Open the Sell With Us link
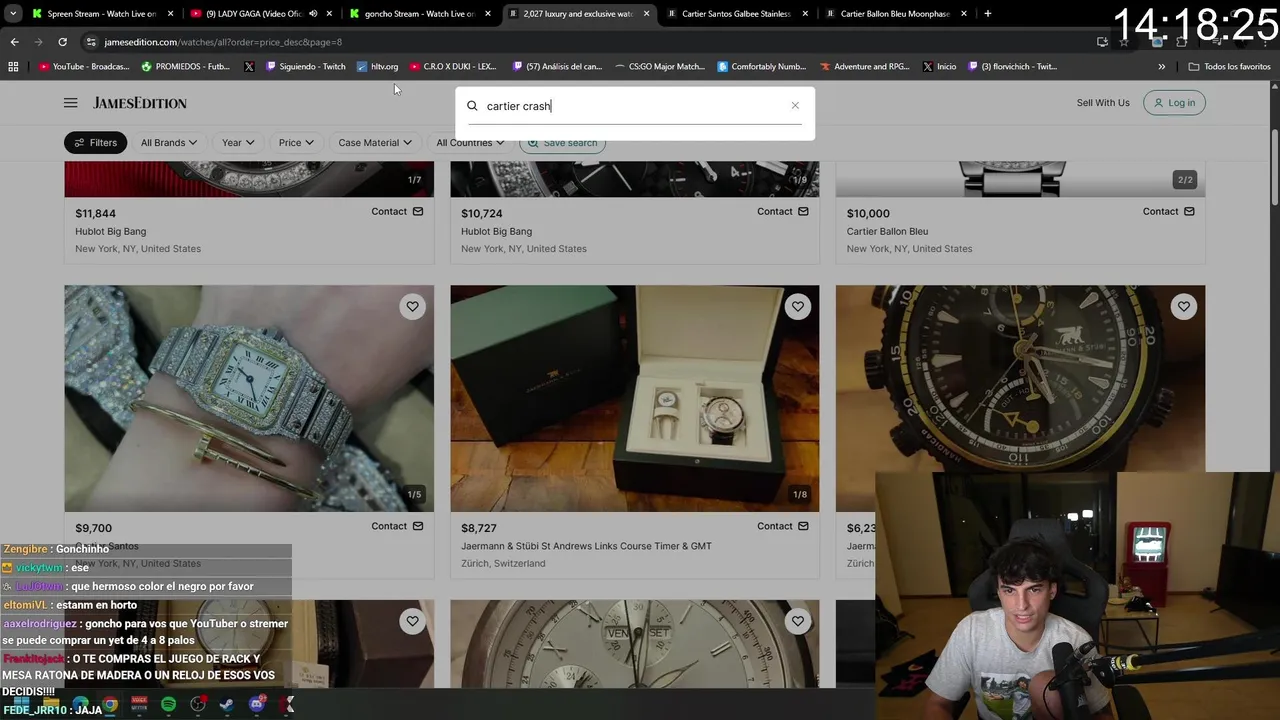This screenshot has height=720, width=1280. [x=1103, y=103]
